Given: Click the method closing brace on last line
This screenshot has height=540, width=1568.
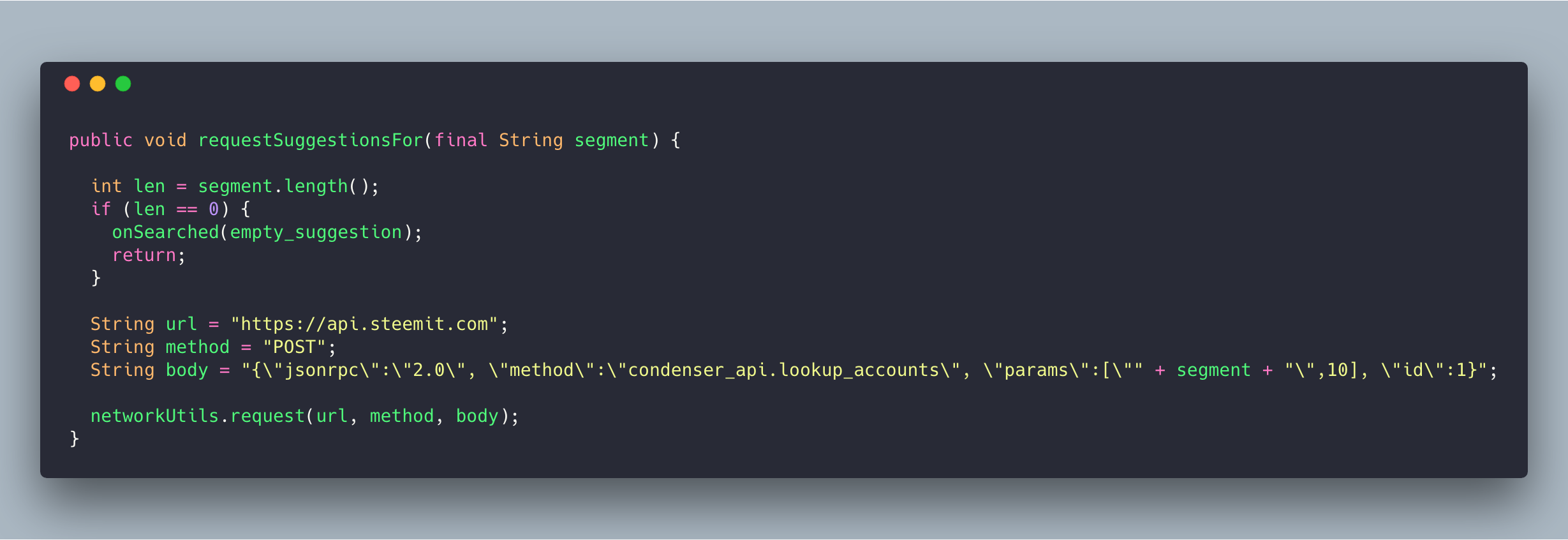Looking at the screenshot, I should (x=75, y=439).
